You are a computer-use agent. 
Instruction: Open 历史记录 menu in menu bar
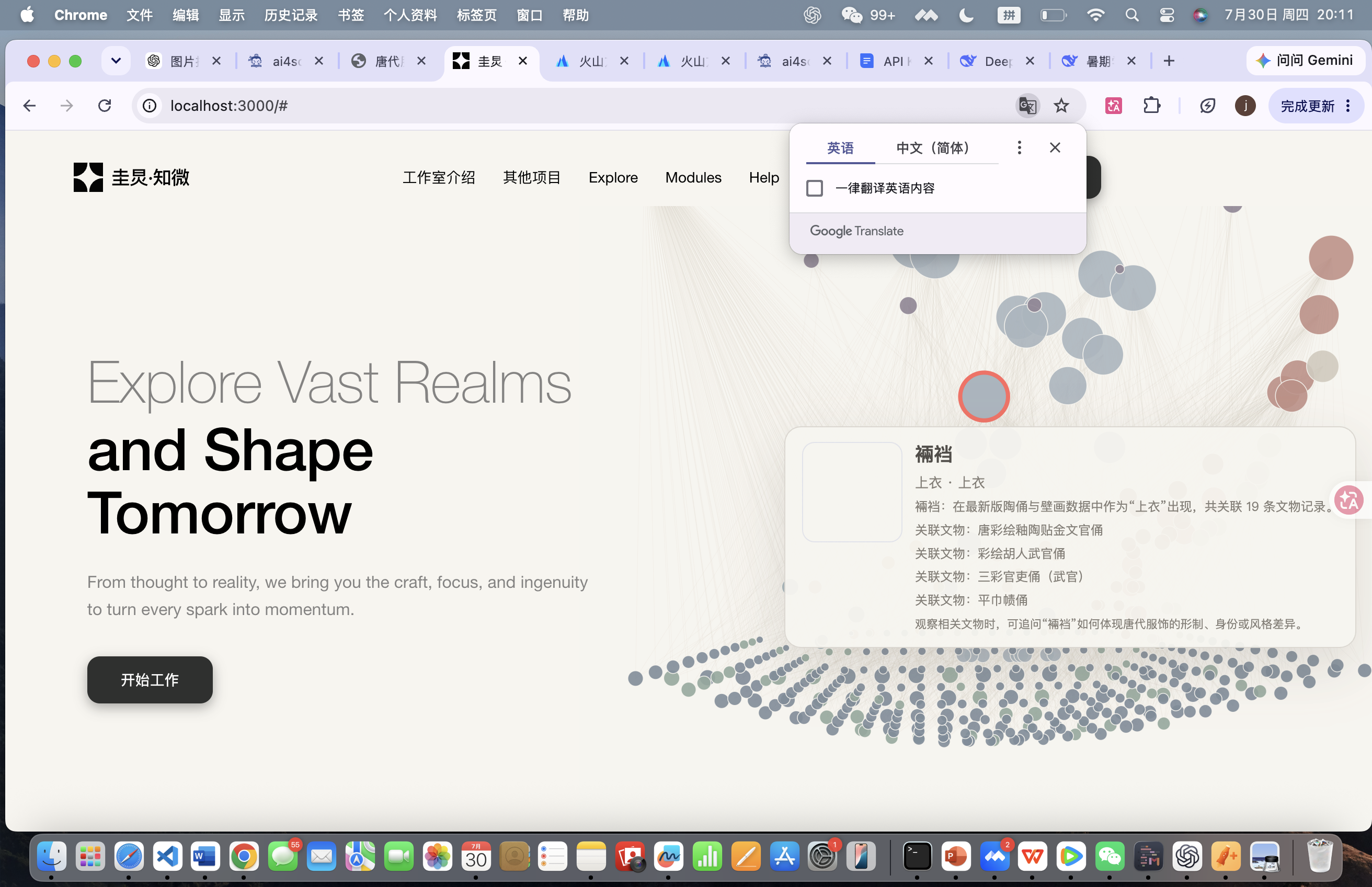pyautogui.click(x=291, y=15)
